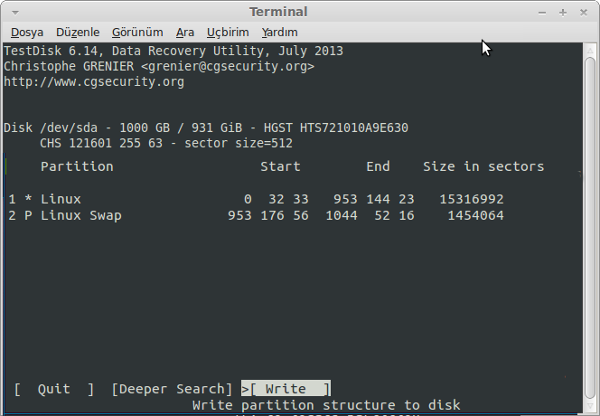
Task: Open the Yardım menu
Action: (279, 33)
